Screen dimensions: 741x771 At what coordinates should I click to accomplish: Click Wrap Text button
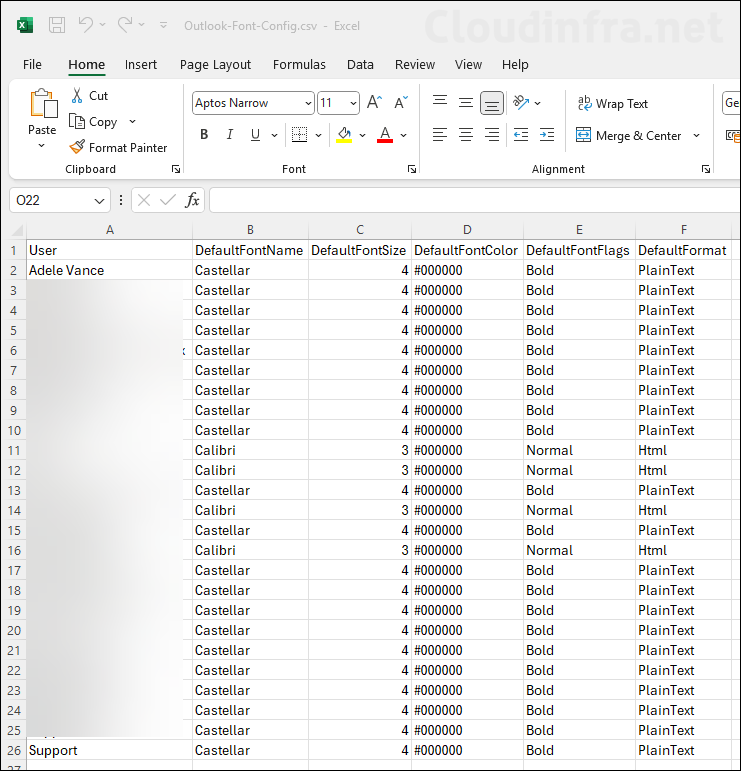pyautogui.click(x=613, y=103)
